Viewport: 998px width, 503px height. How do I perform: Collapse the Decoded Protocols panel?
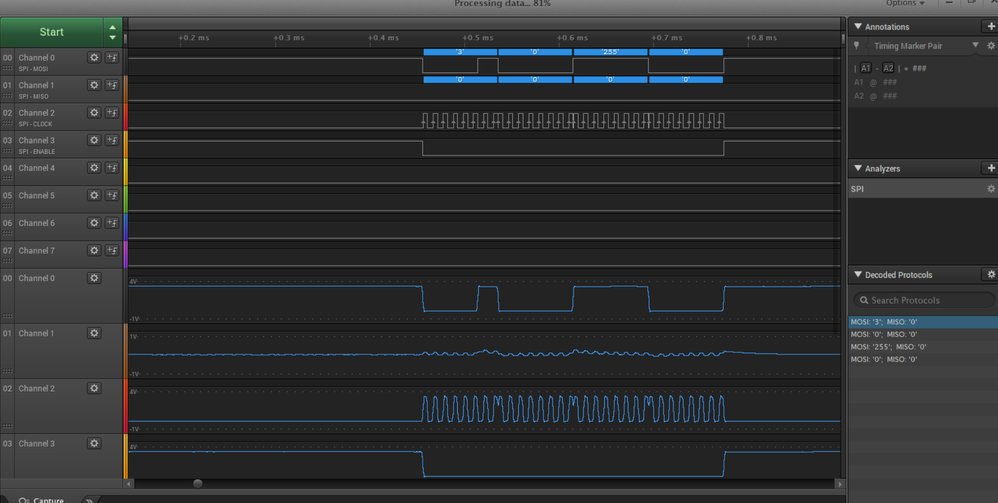pyautogui.click(x=857, y=274)
